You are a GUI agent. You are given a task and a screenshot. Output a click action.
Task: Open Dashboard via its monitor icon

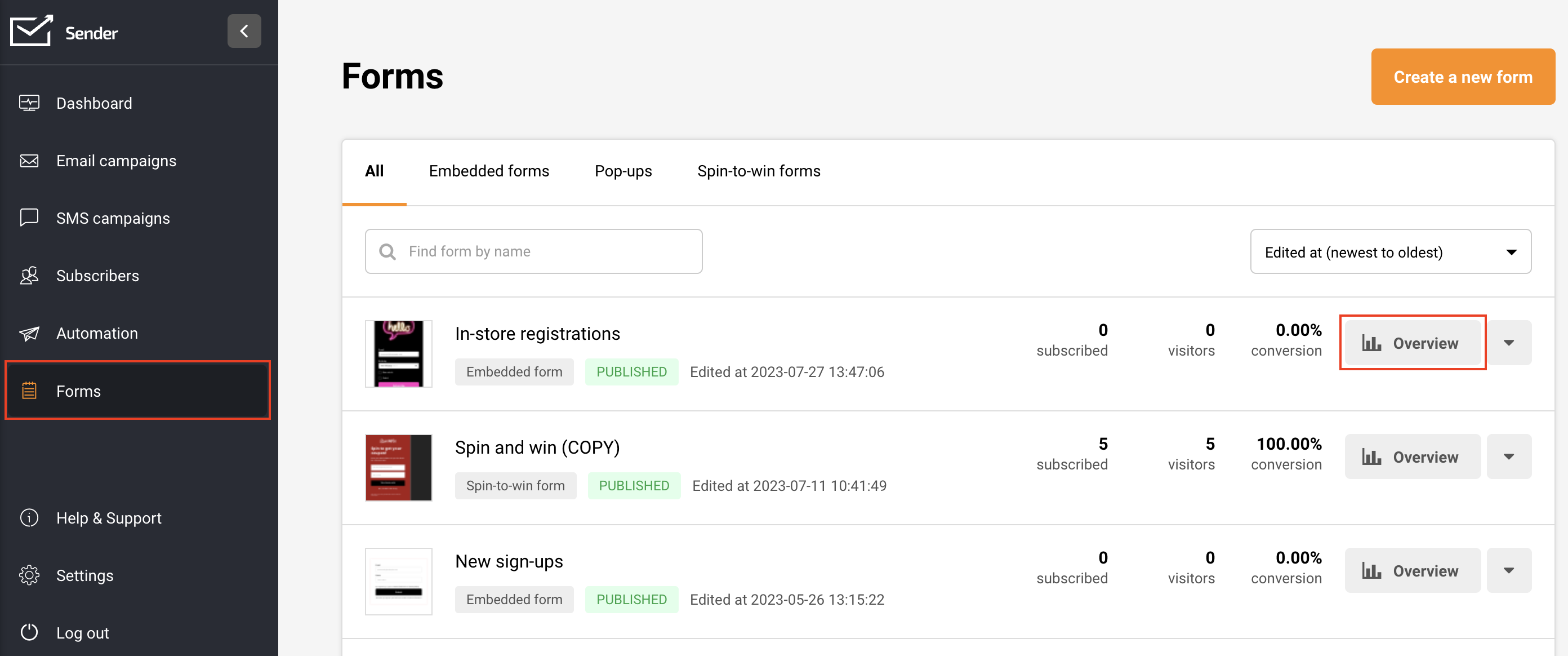(x=29, y=103)
